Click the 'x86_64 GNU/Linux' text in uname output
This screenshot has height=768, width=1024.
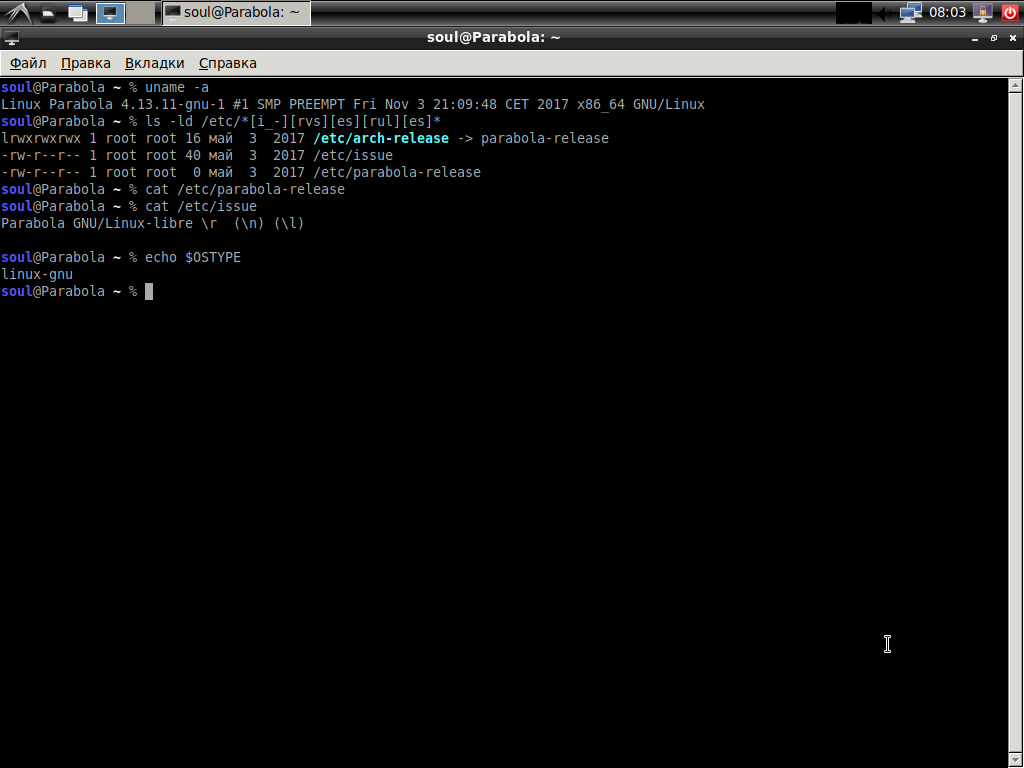(641, 104)
